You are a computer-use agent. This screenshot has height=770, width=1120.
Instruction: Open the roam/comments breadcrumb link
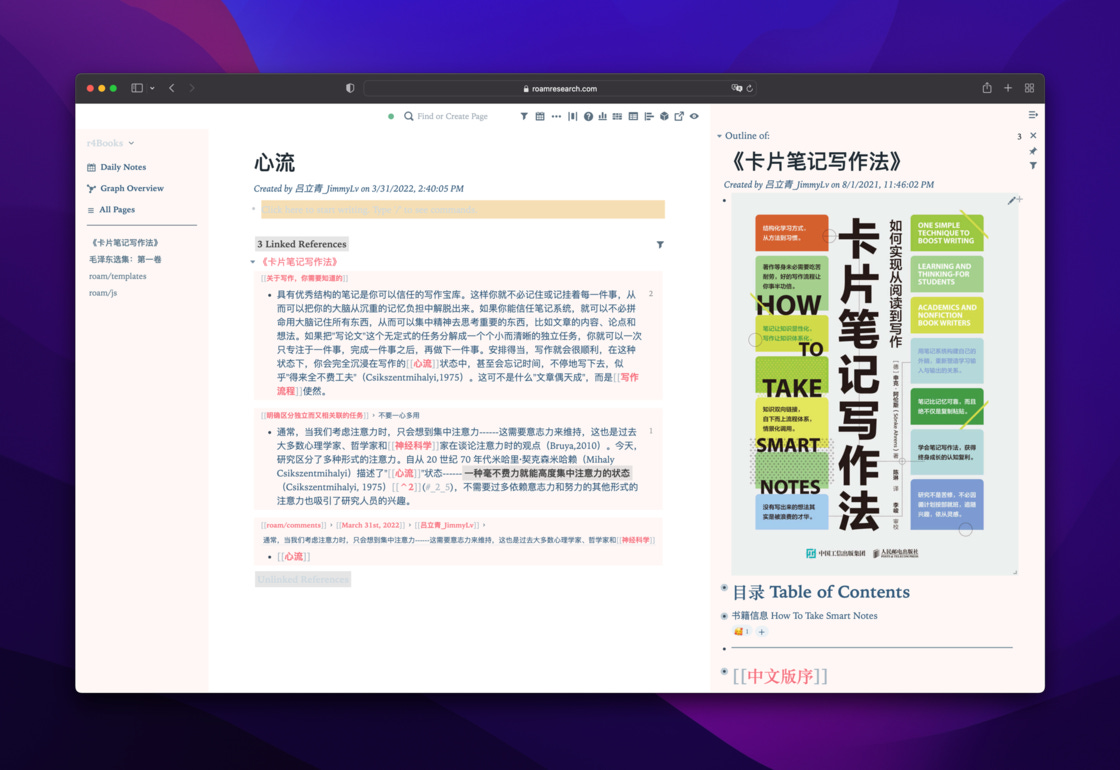click(294, 525)
